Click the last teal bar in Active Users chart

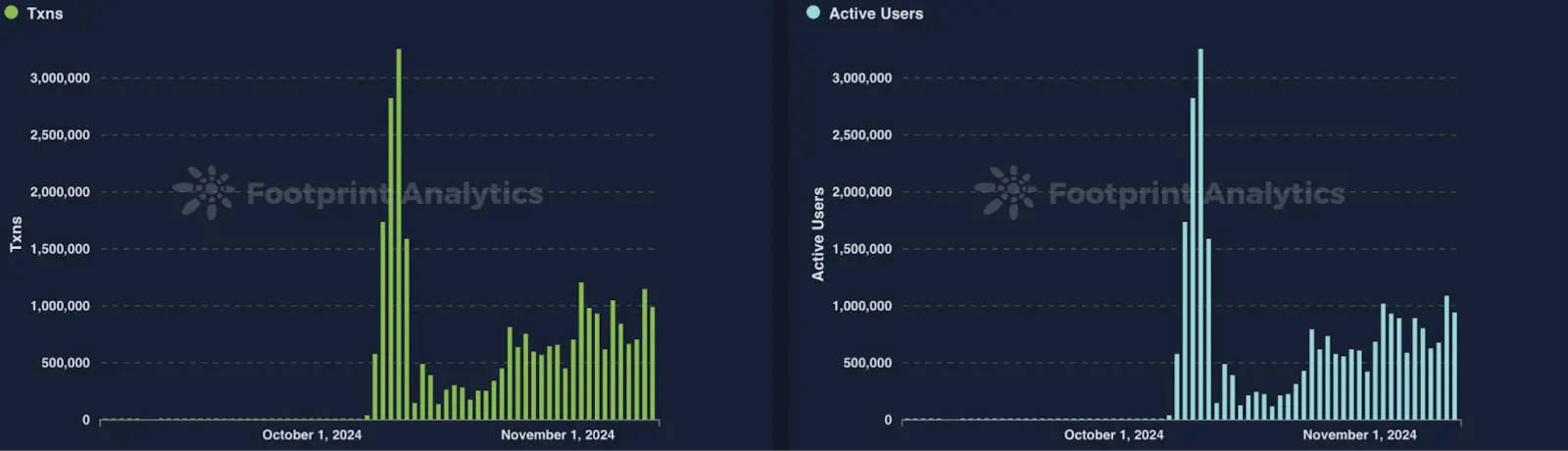point(1454,367)
